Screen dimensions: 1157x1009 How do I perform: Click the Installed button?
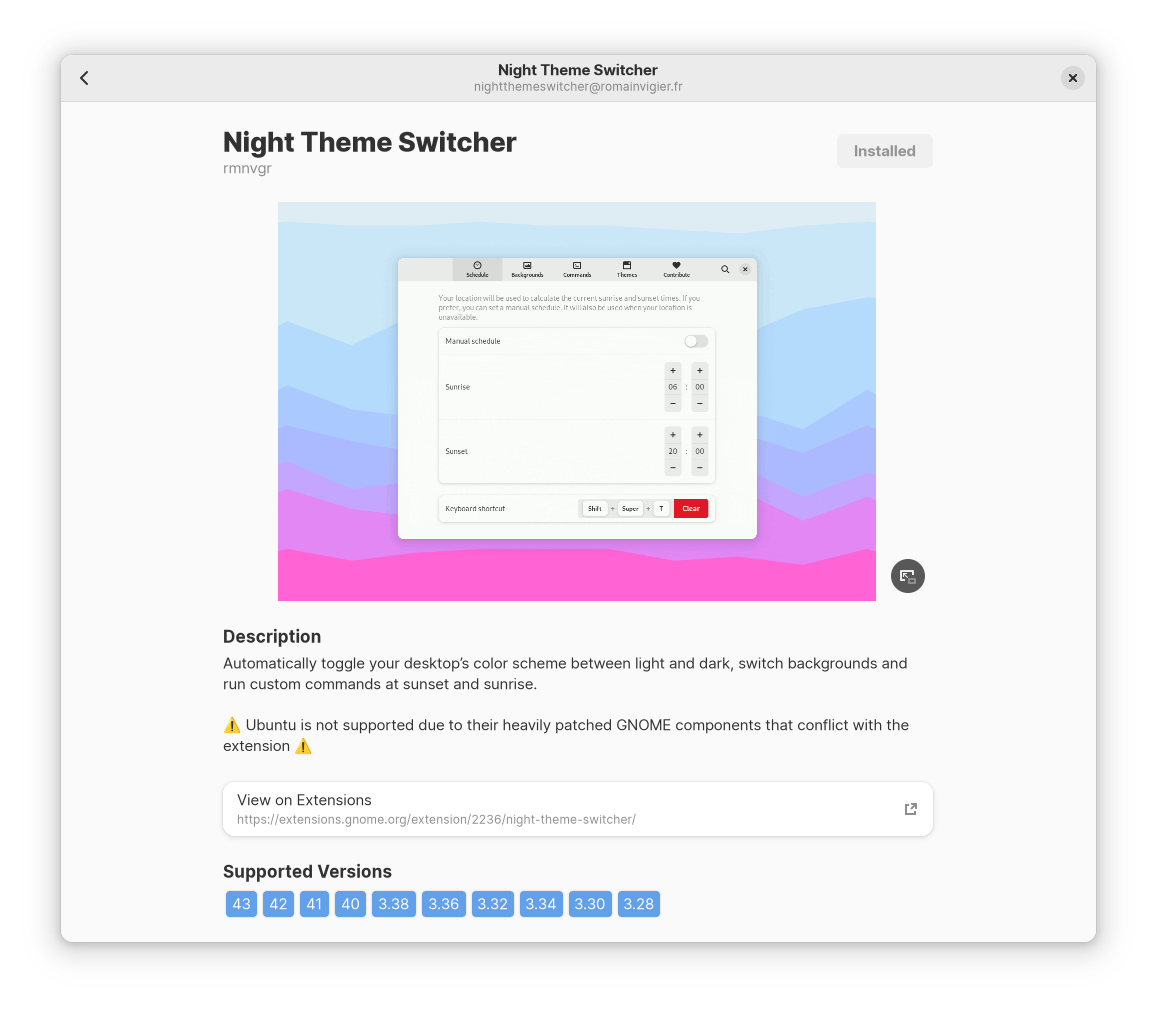click(884, 151)
